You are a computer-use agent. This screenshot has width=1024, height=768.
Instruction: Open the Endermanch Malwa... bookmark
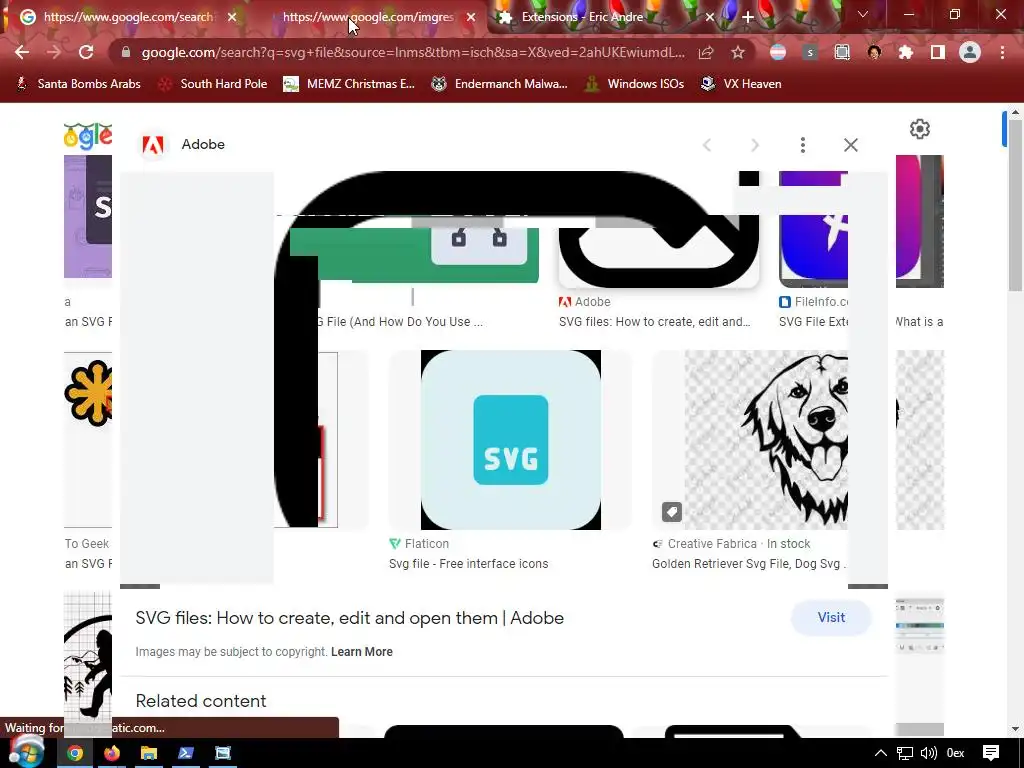500,84
